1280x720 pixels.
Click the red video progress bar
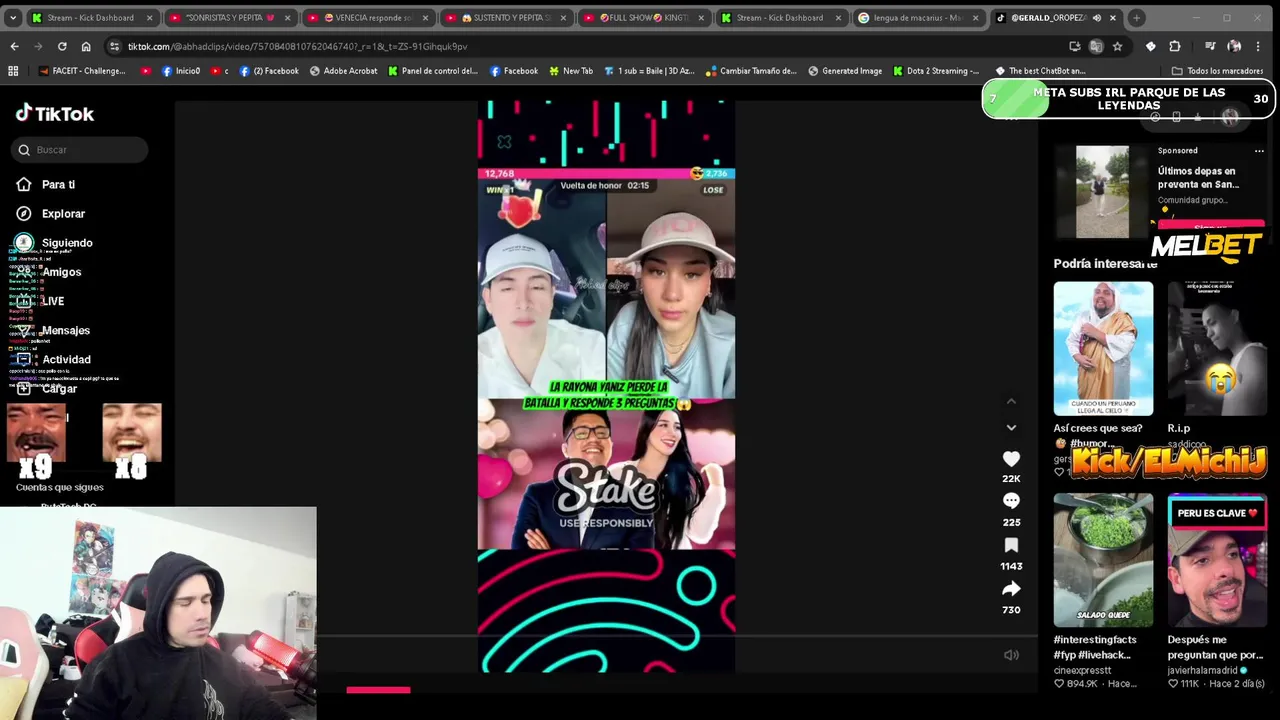(378, 690)
